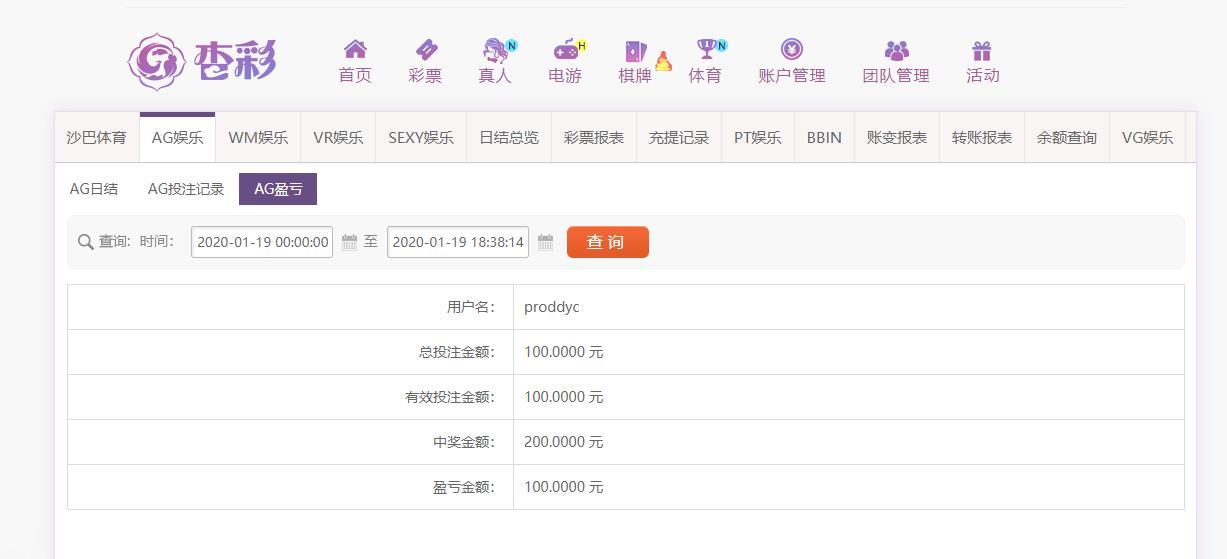Select the AG投注记录 sub-tab

coord(186,189)
